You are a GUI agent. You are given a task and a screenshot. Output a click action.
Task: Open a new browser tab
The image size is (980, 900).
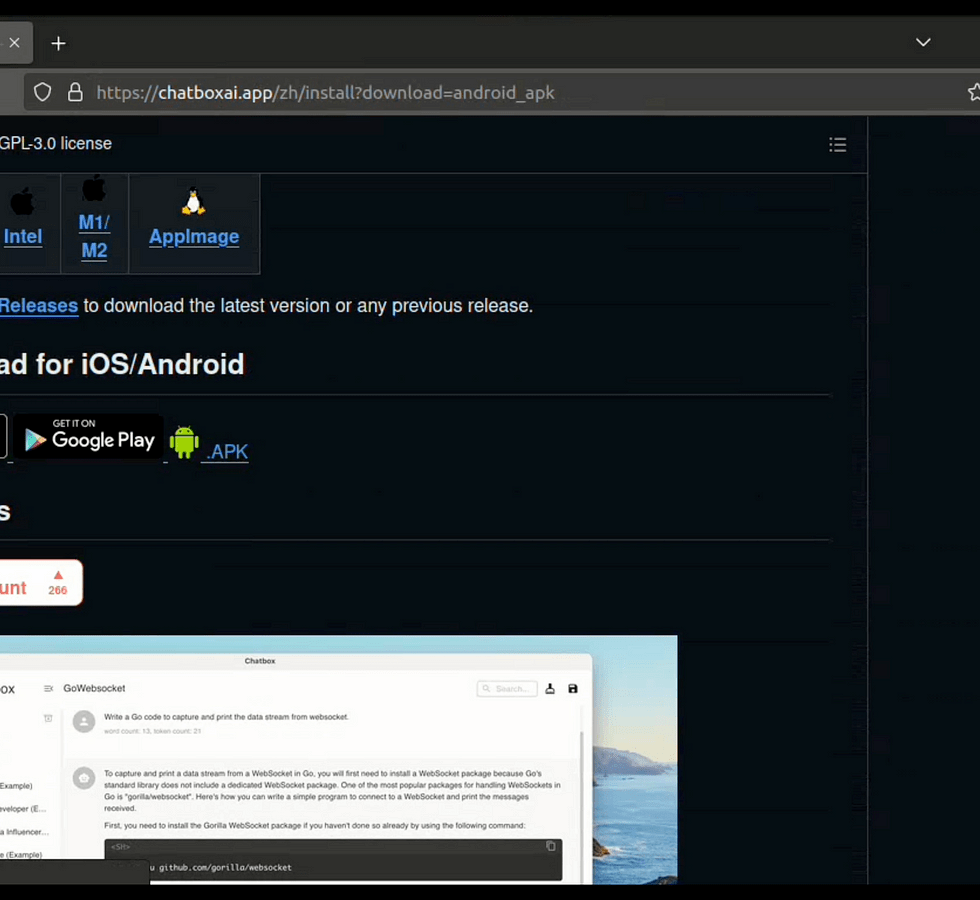59,43
